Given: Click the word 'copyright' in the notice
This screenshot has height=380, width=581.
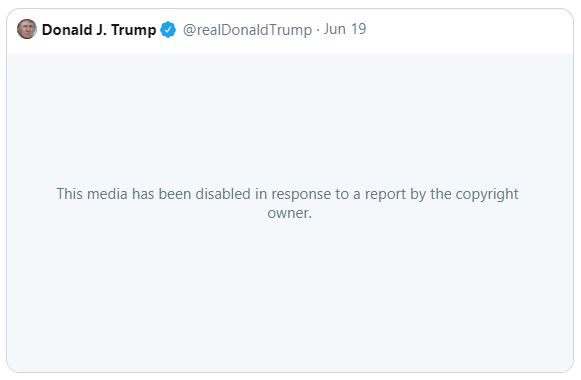Looking at the screenshot, I should pyautogui.click(x=487, y=195).
